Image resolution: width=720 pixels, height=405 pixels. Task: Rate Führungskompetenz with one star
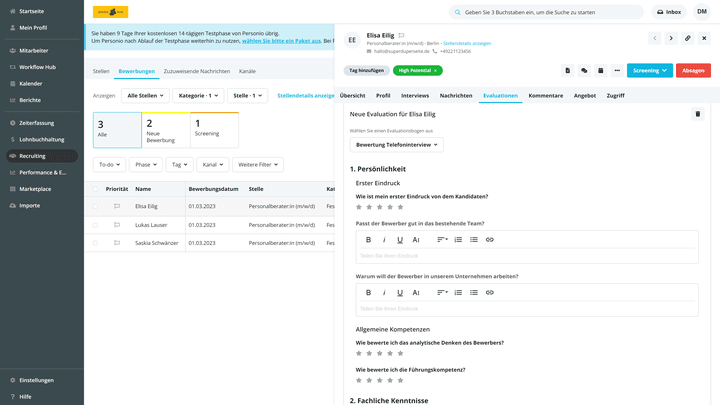click(359, 380)
